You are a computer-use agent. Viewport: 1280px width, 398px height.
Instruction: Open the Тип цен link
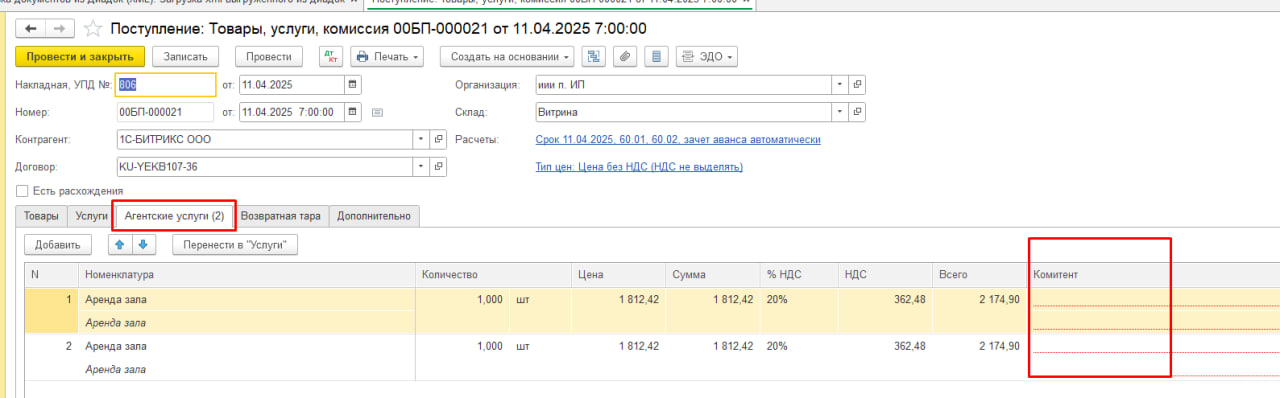(x=639, y=167)
